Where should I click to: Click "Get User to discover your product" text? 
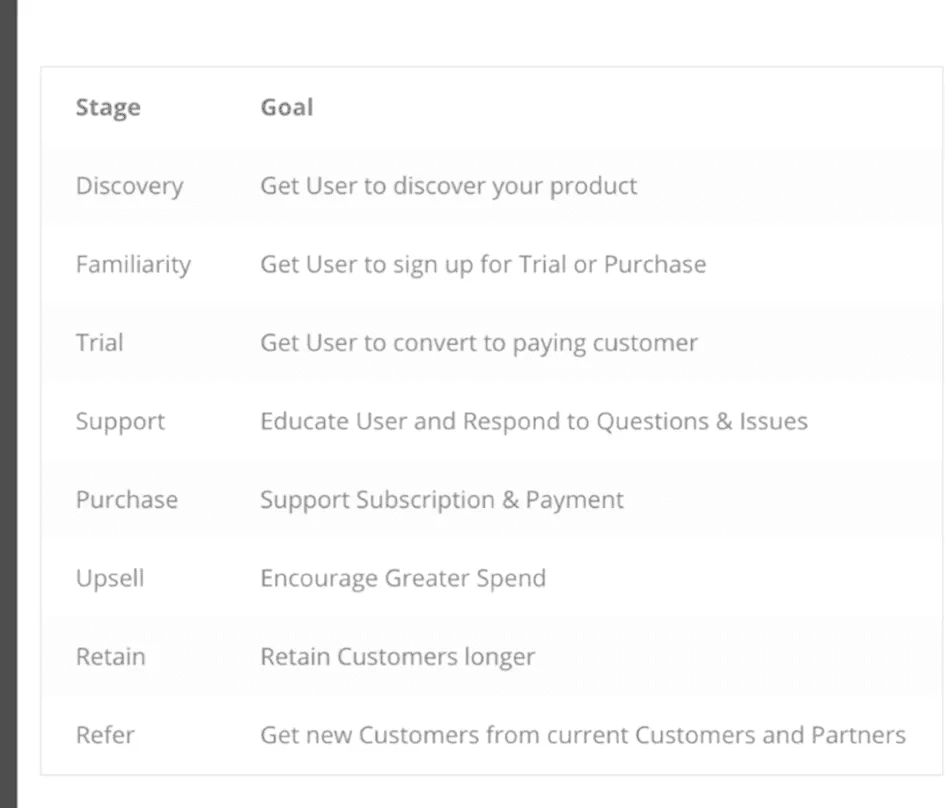pyautogui.click(x=448, y=186)
